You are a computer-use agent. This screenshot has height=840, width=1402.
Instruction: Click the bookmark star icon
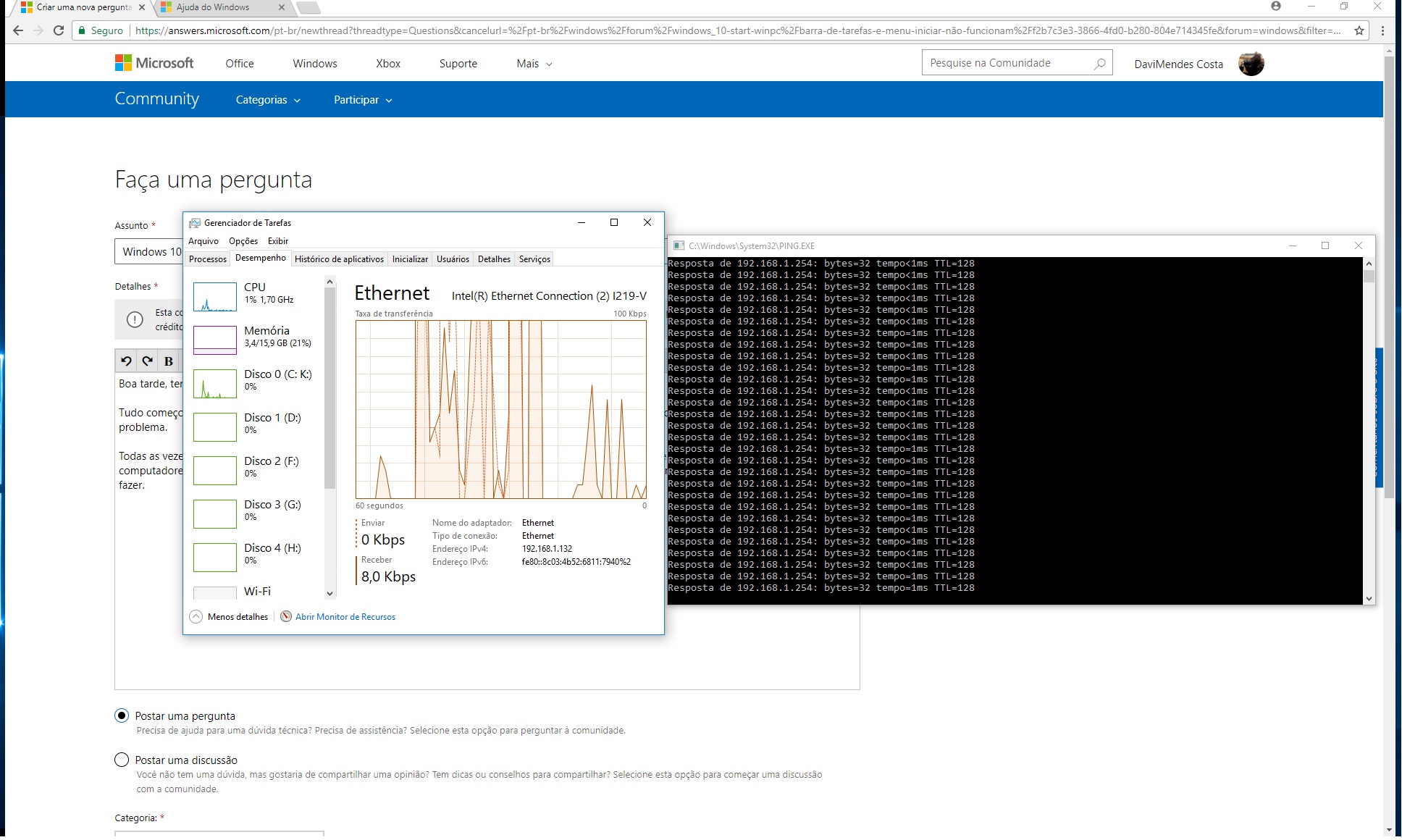coord(1359,30)
